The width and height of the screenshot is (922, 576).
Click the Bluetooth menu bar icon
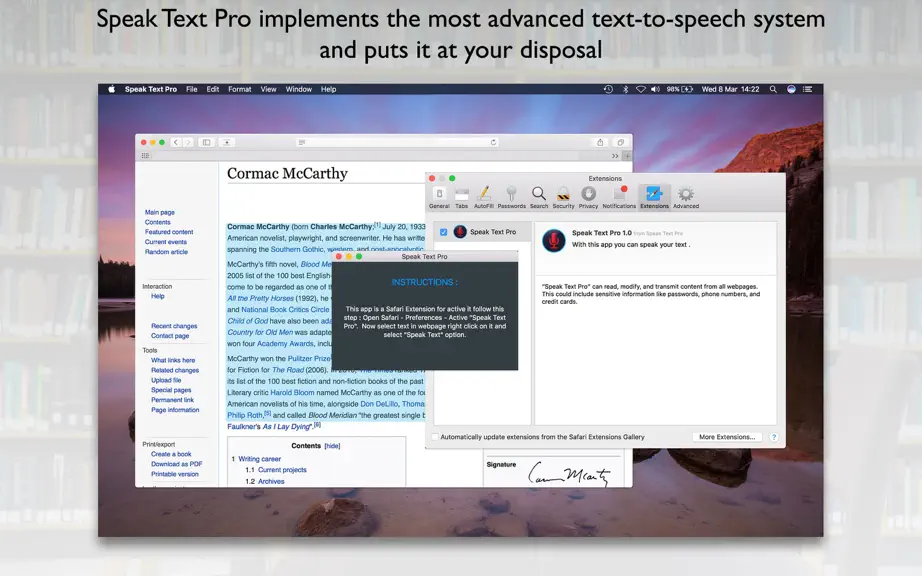click(x=625, y=89)
